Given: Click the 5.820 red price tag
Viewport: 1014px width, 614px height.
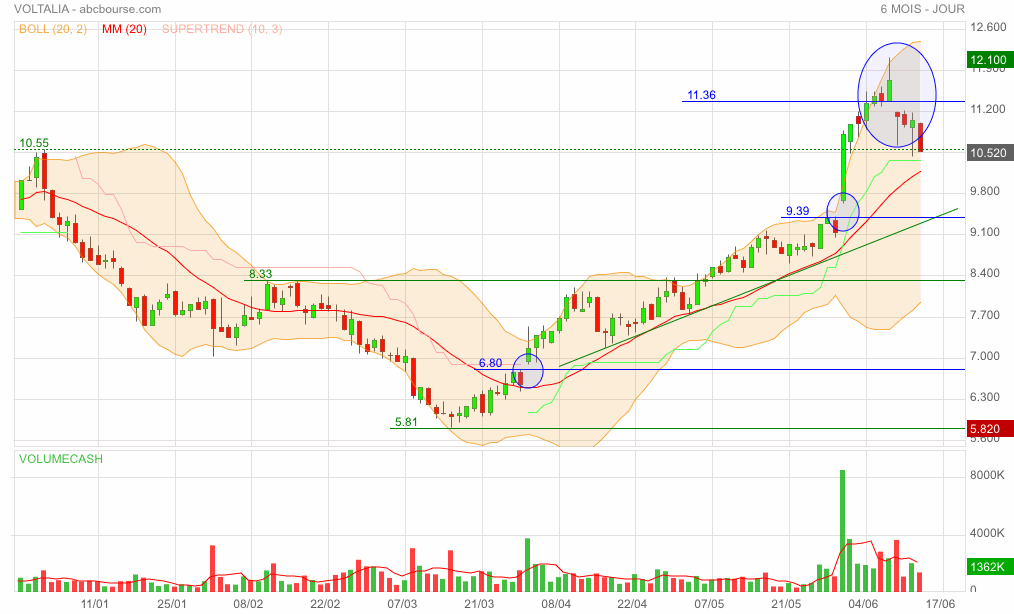Looking at the screenshot, I should click(x=989, y=429).
